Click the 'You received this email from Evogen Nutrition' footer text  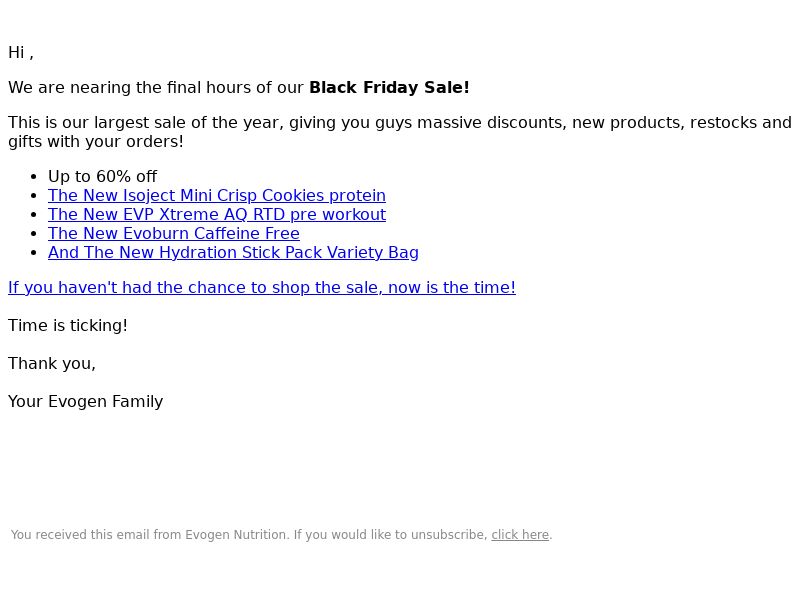[x=149, y=535]
